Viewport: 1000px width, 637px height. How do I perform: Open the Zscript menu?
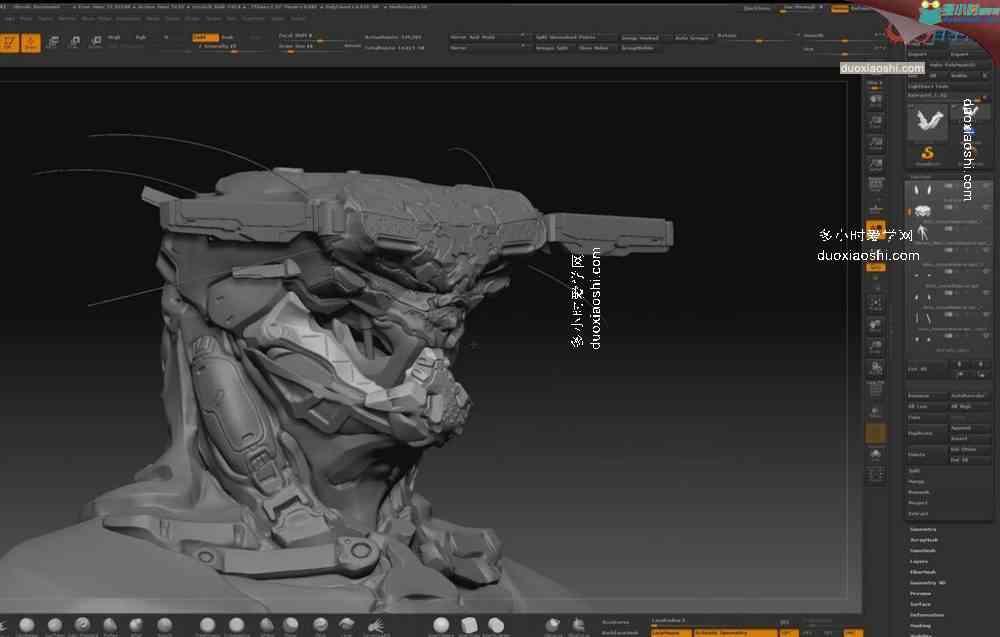click(298, 19)
